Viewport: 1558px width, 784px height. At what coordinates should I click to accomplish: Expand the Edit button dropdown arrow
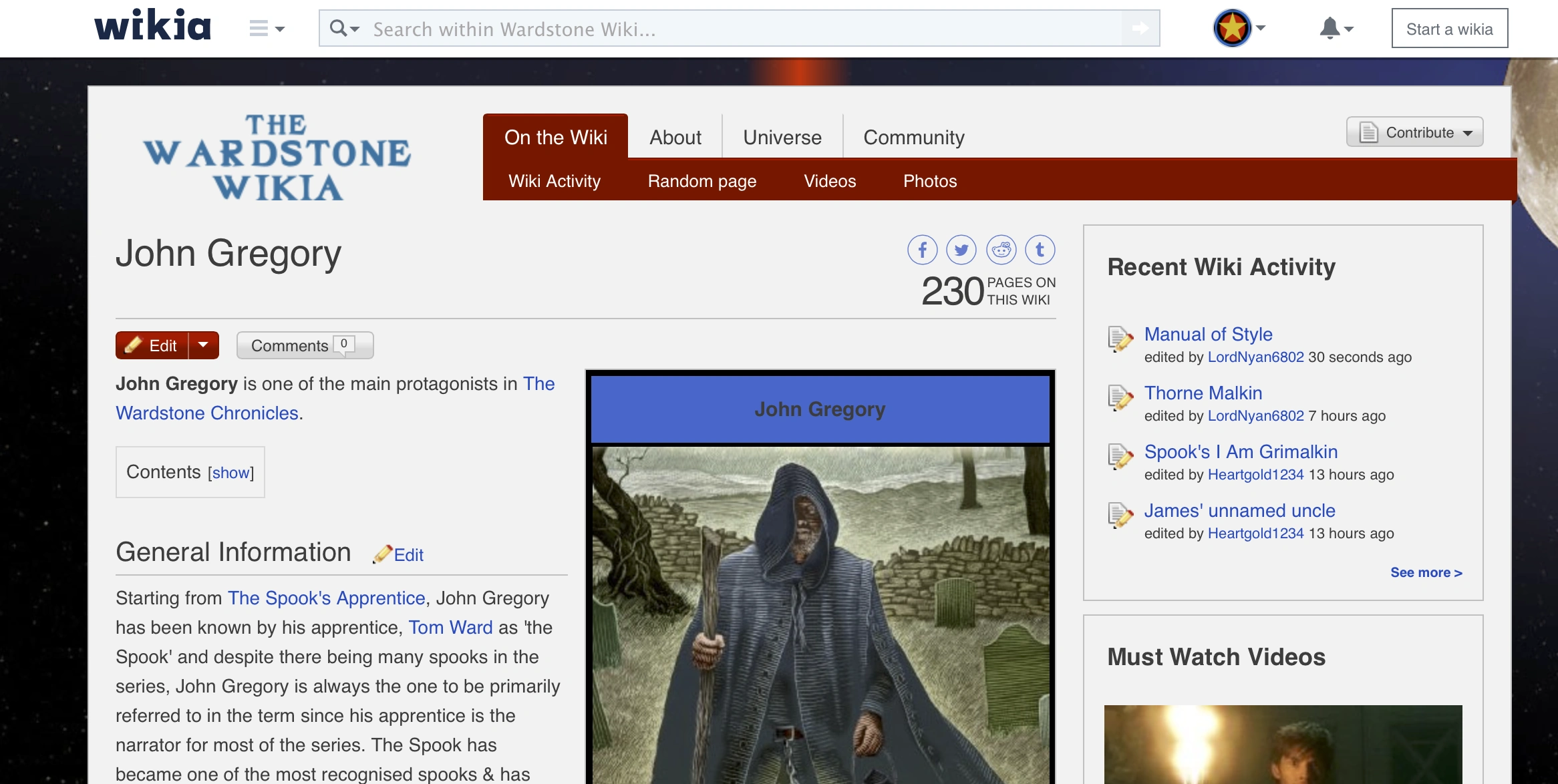click(x=204, y=345)
